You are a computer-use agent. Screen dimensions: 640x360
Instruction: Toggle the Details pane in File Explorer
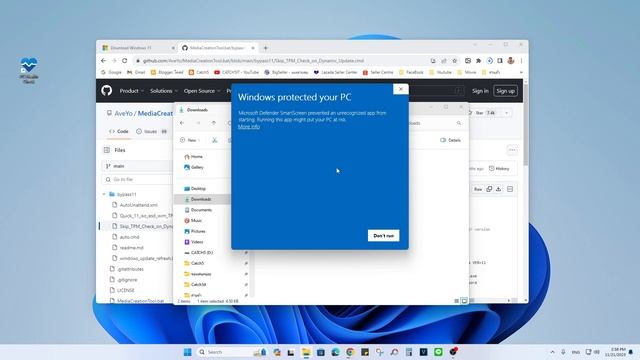[x=450, y=140]
